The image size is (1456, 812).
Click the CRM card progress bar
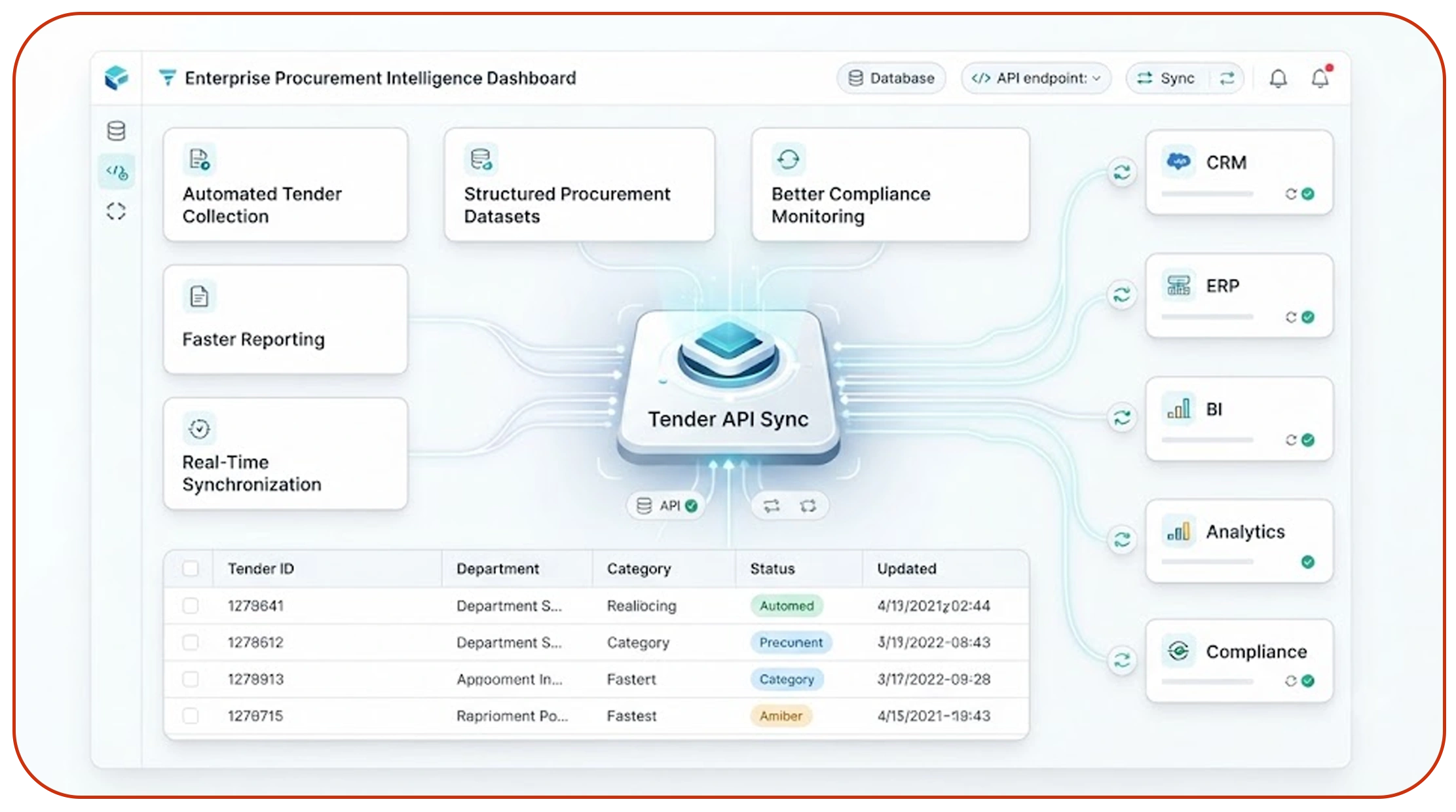tap(1207, 194)
